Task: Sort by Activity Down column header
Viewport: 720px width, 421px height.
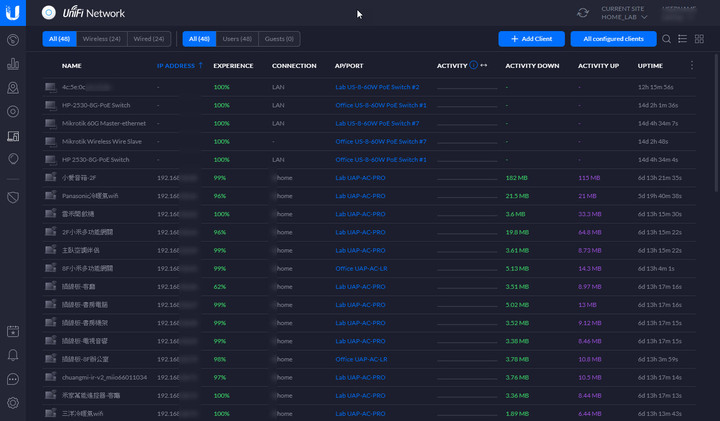Action: [532, 66]
